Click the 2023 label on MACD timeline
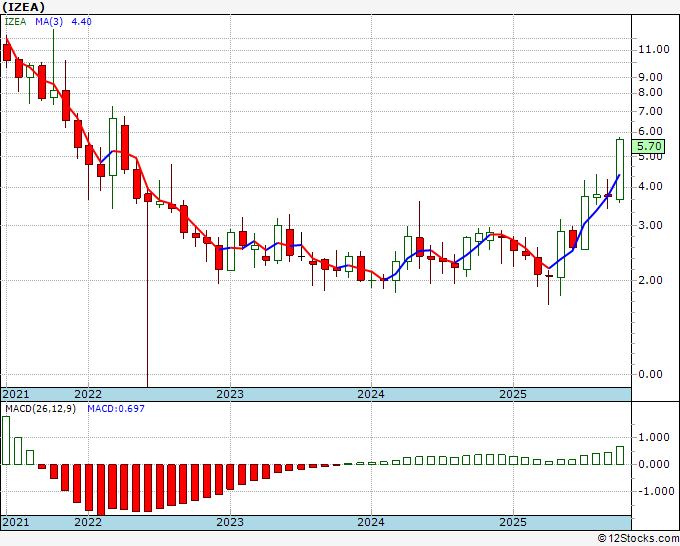 click(x=230, y=522)
